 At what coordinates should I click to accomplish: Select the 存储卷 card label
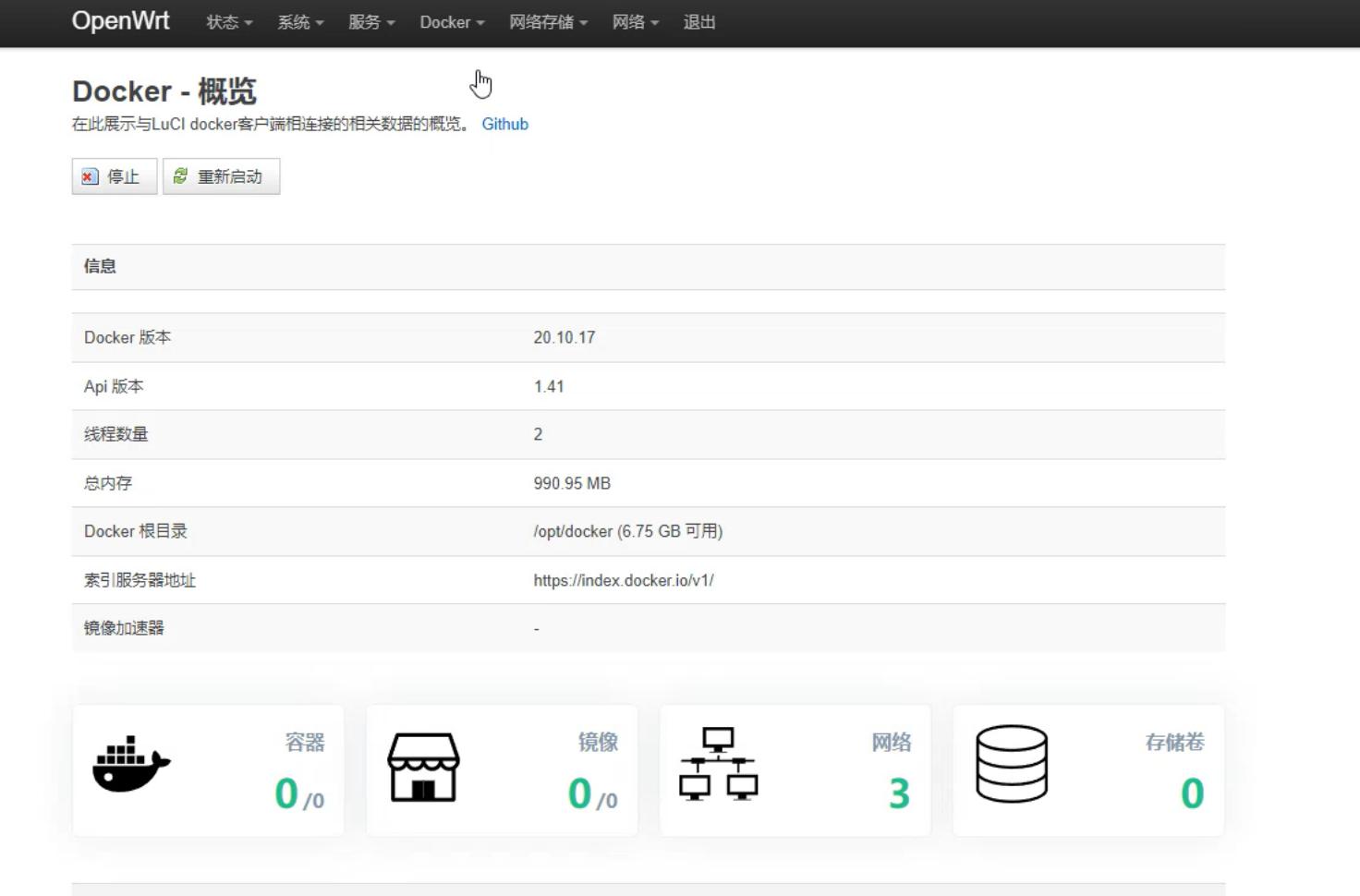point(1174,742)
